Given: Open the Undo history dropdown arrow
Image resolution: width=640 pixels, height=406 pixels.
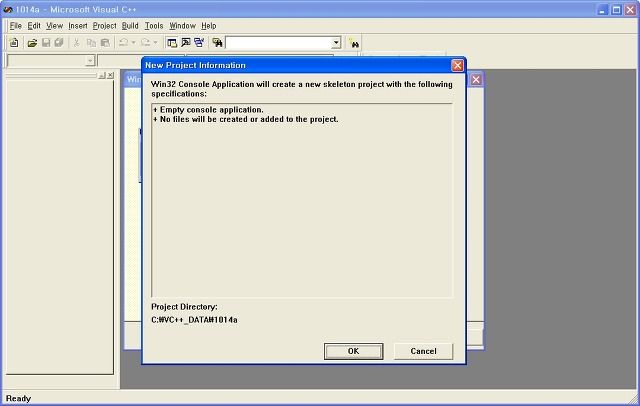Looking at the screenshot, I should [133, 42].
